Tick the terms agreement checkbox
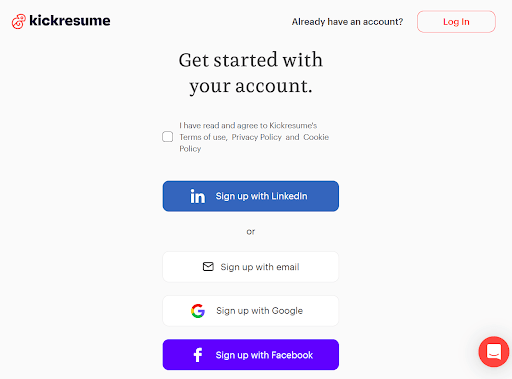 click(167, 137)
